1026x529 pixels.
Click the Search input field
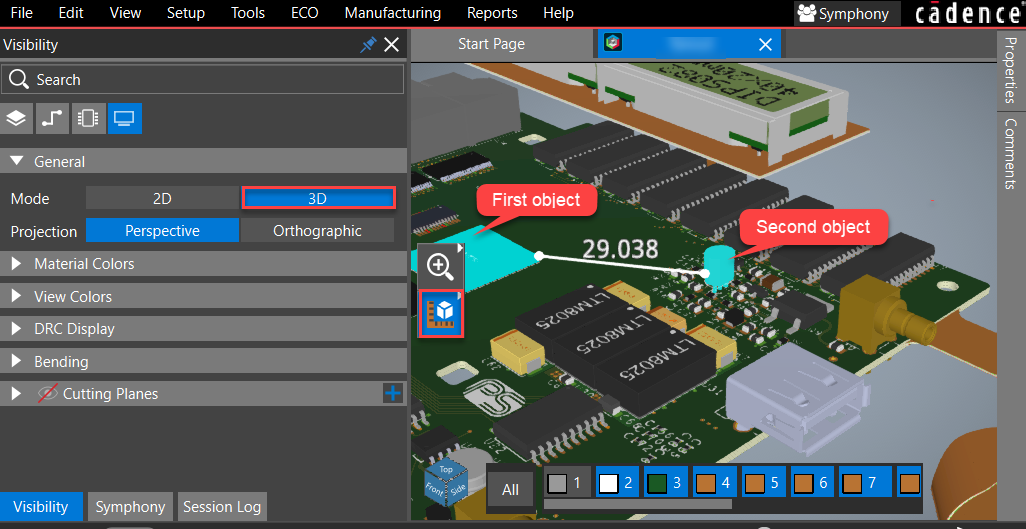(202, 80)
